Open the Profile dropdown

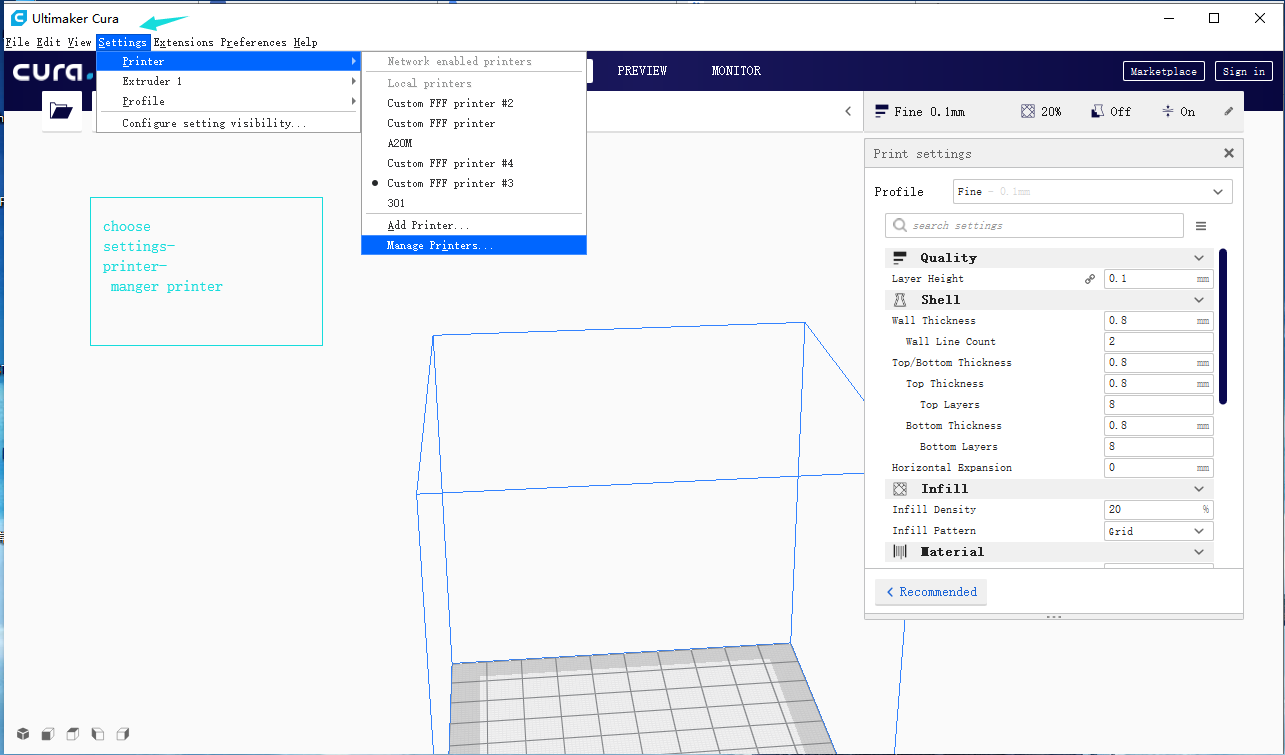coord(1093,192)
